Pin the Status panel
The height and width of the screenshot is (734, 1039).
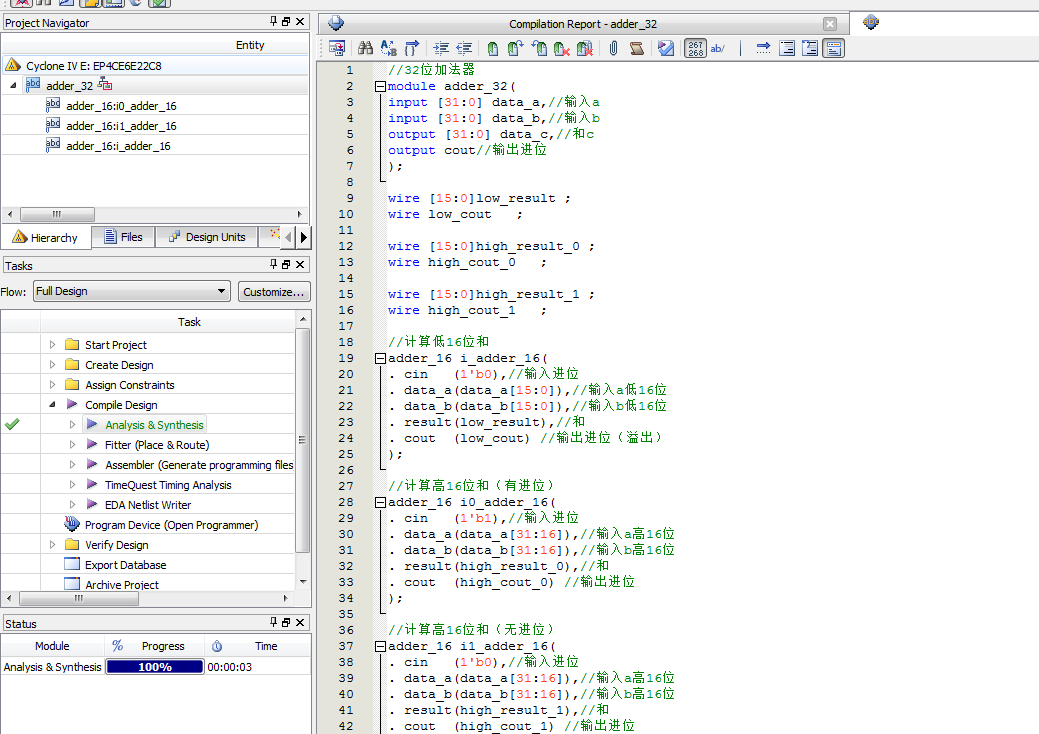273,623
